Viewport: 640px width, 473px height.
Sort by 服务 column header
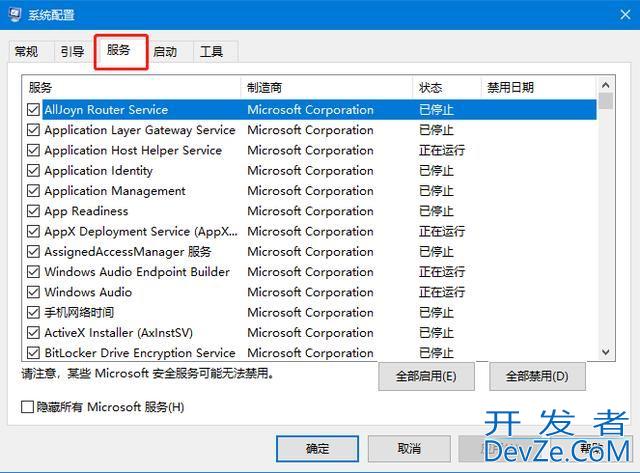pyautogui.click(x=131, y=87)
